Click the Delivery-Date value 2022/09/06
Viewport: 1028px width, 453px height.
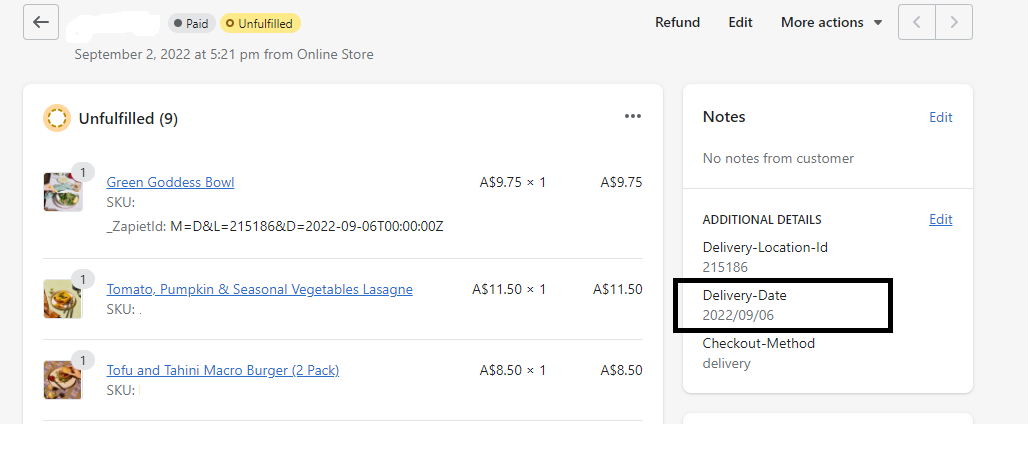tap(738, 315)
